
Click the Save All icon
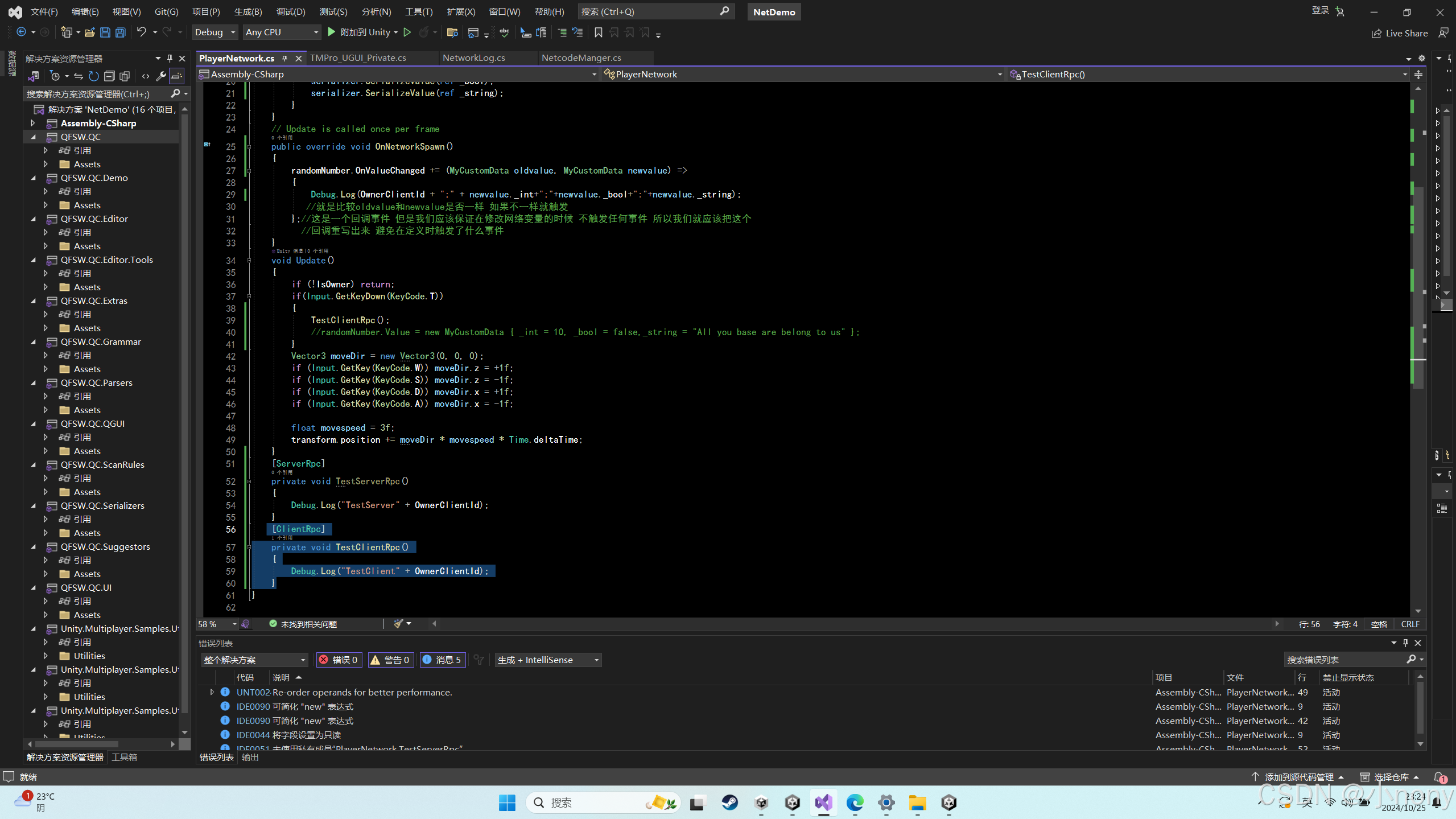tap(119, 32)
